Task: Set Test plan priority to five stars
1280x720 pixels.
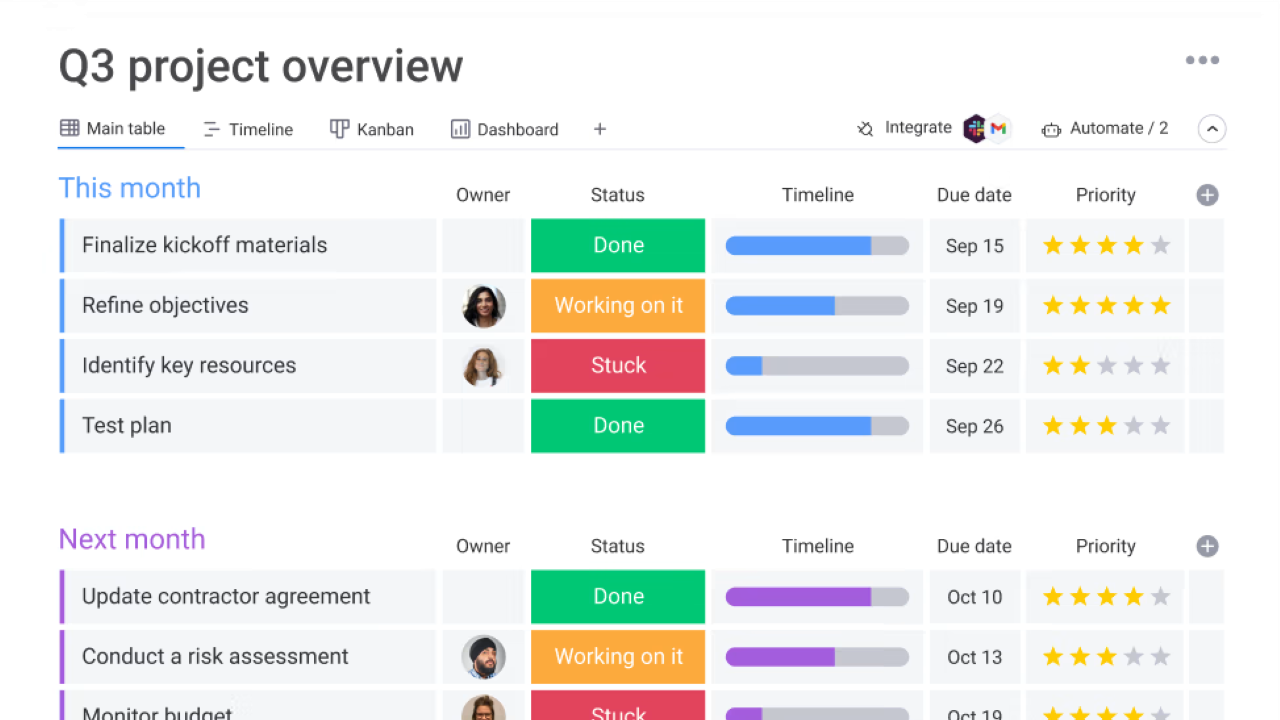Action: [x=1160, y=426]
